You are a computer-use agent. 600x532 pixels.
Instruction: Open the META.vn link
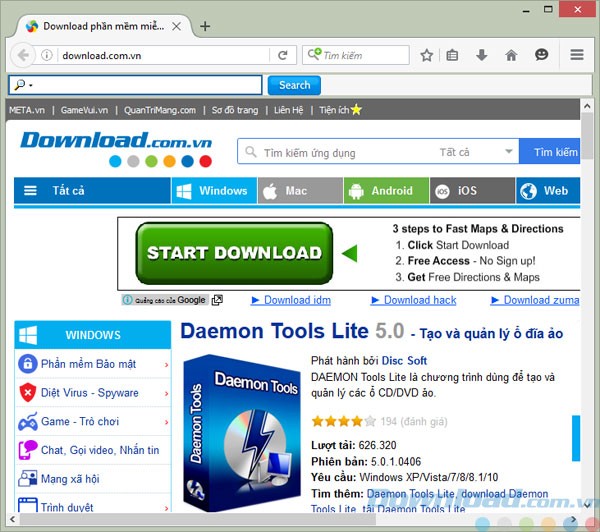(27, 110)
